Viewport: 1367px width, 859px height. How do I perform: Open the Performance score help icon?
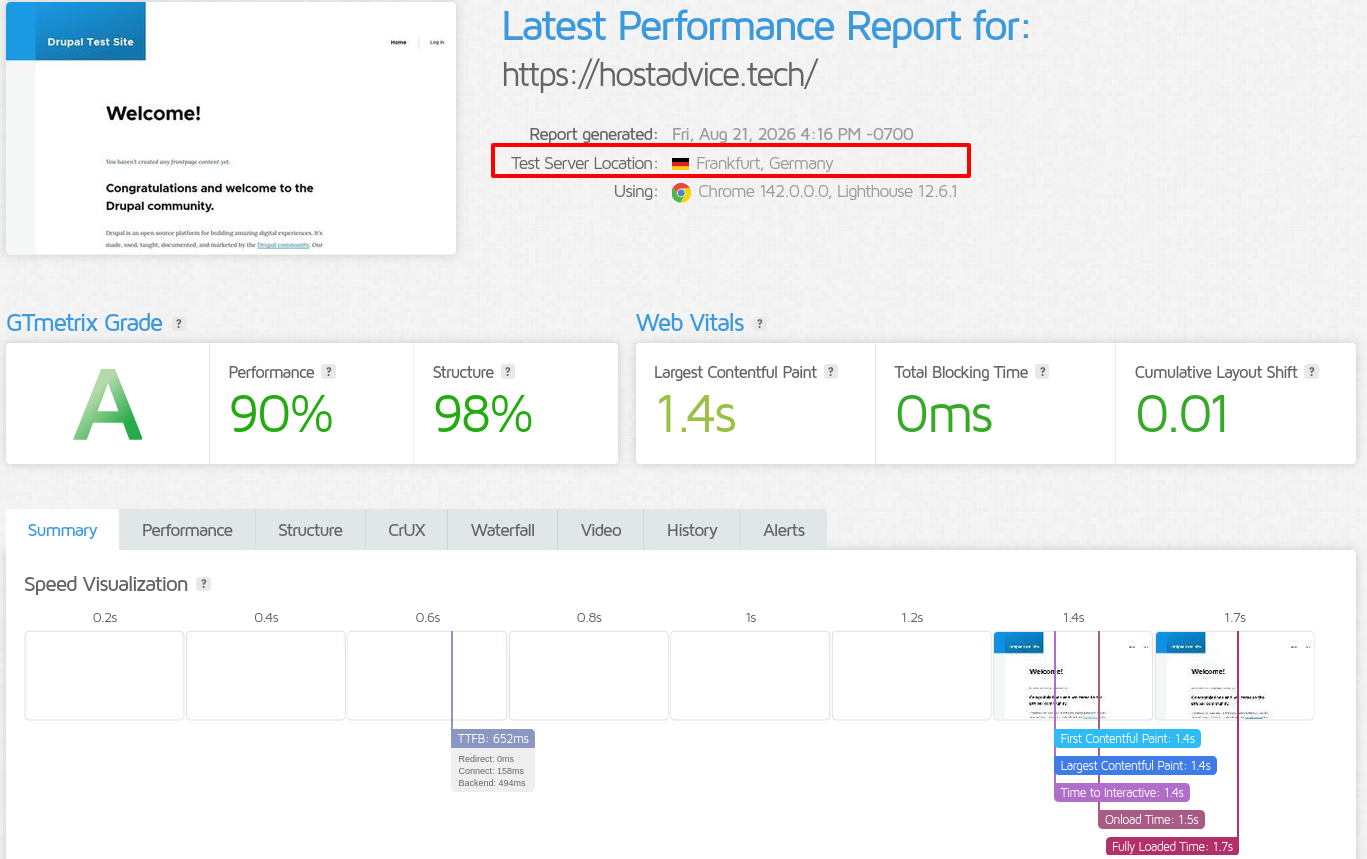pyautogui.click(x=329, y=372)
